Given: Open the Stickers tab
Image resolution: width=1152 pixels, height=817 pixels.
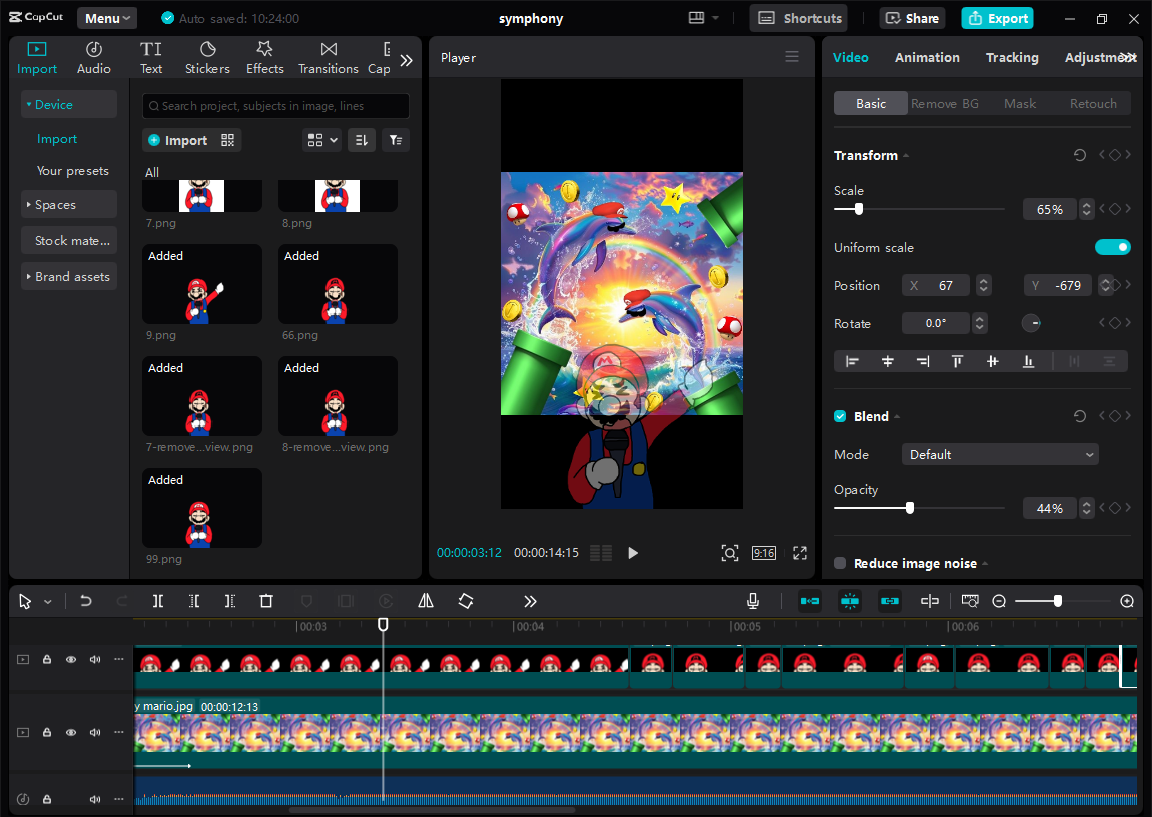Looking at the screenshot, I should pyautogui.click(x=207, y=58).
